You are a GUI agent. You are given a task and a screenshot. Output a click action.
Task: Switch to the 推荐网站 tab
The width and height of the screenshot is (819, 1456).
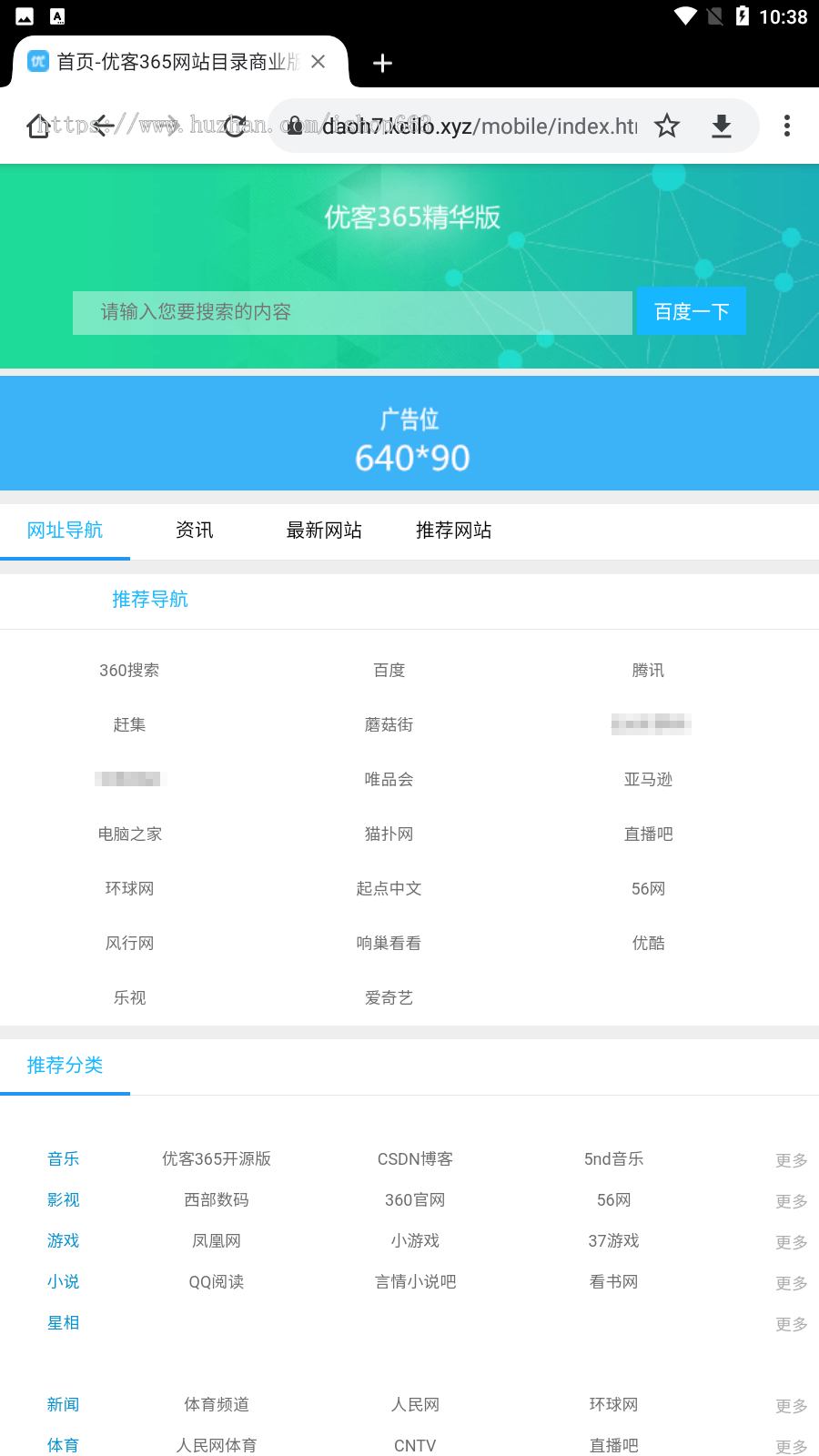[453, 531]
